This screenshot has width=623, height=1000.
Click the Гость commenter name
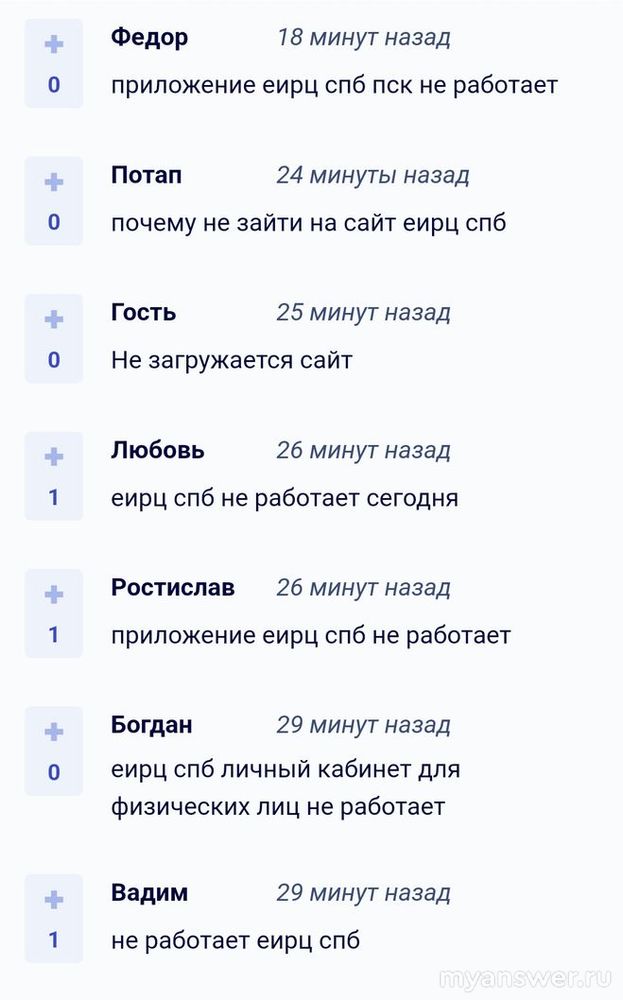(x=143, y=312)
